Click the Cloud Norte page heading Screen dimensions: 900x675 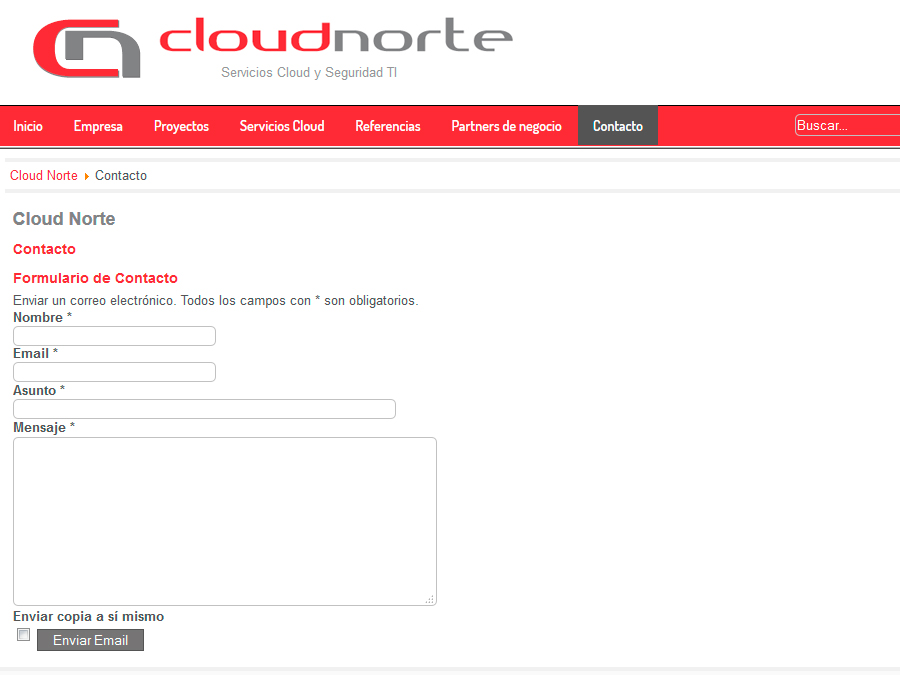tap(64, 219)
